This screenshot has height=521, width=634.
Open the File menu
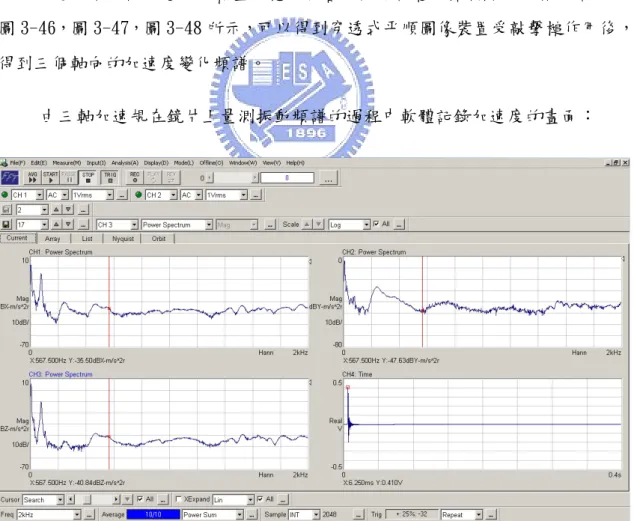coord(17,163)
